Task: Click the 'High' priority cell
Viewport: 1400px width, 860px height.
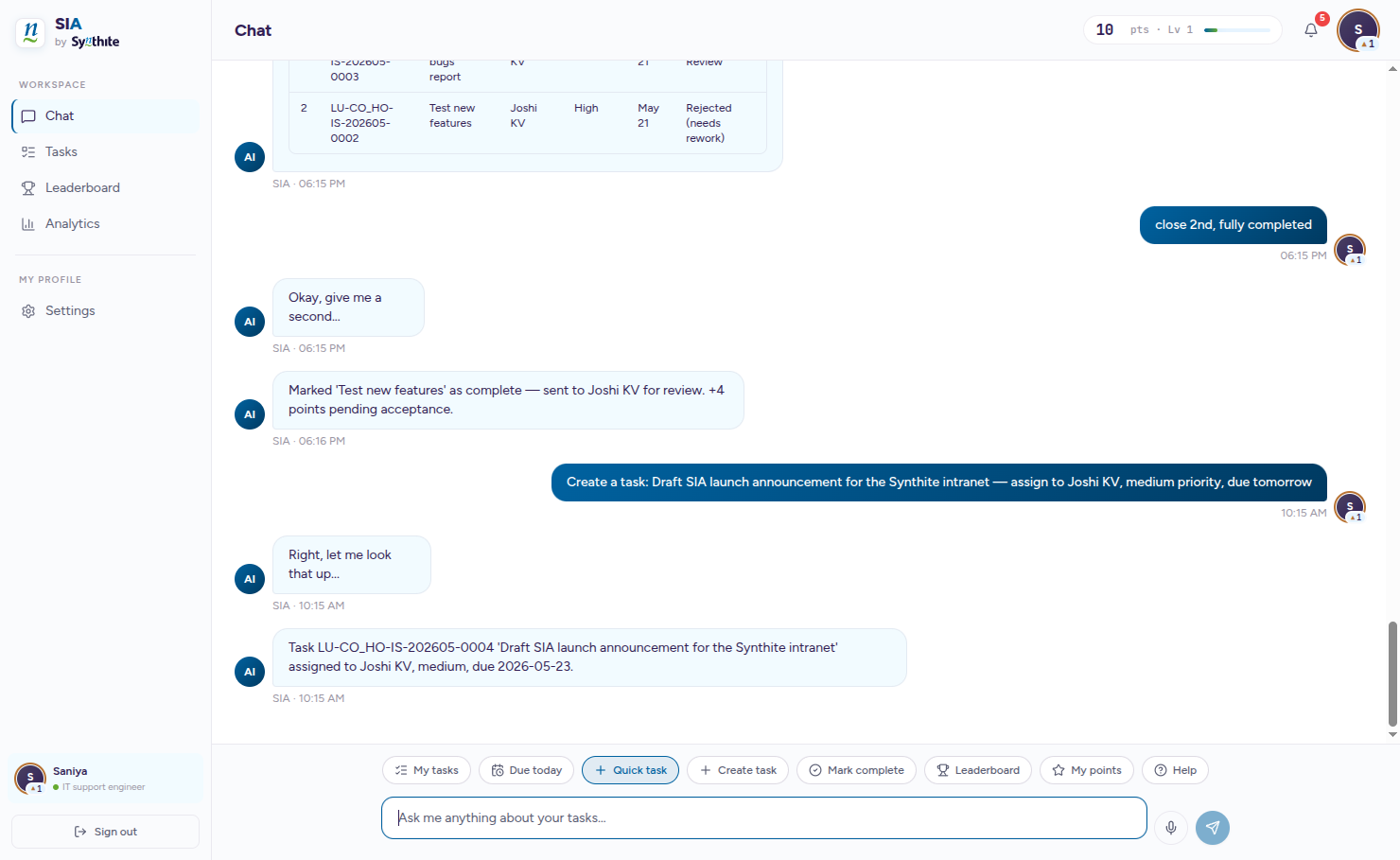Action: (586, 108)
